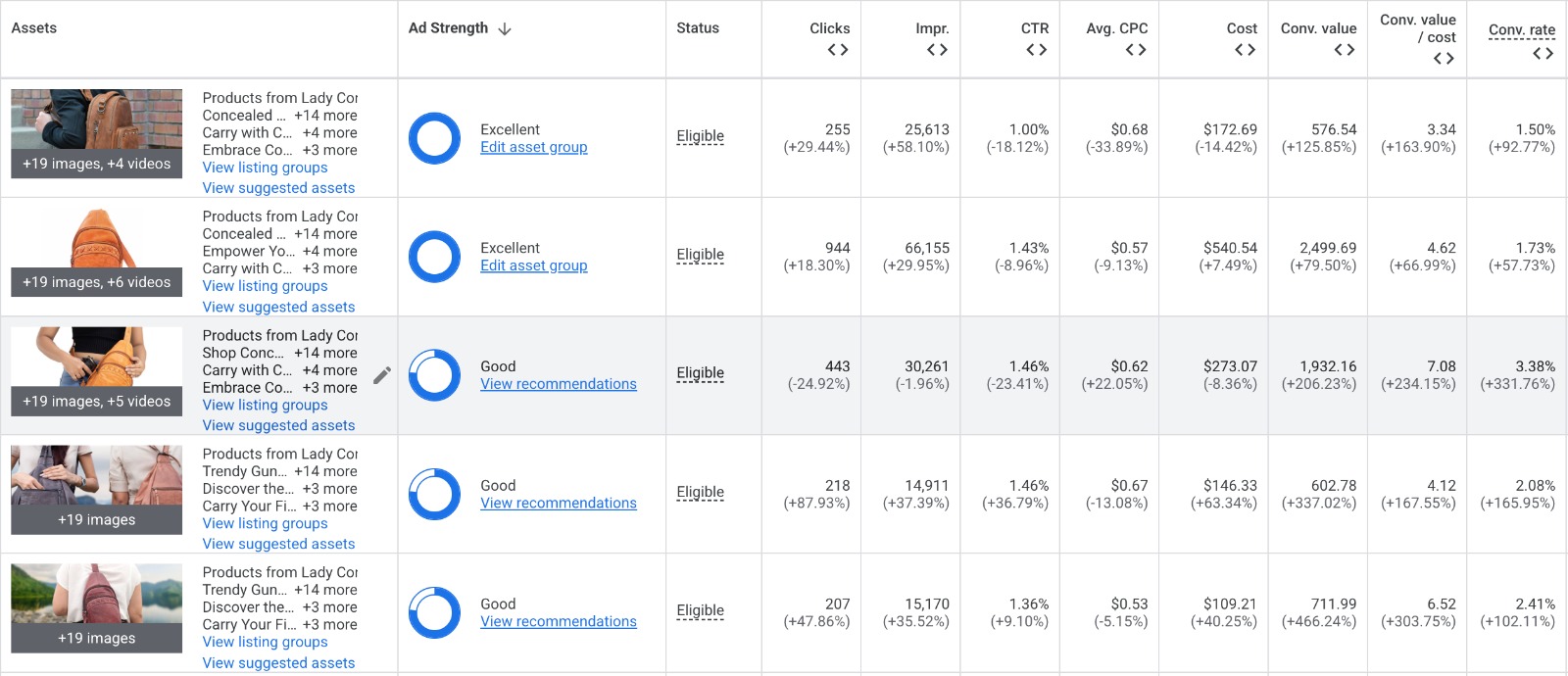Sort by the Ad Strength column header
The height and width of the screenshot is (676, 1568).
click(448, 28)
